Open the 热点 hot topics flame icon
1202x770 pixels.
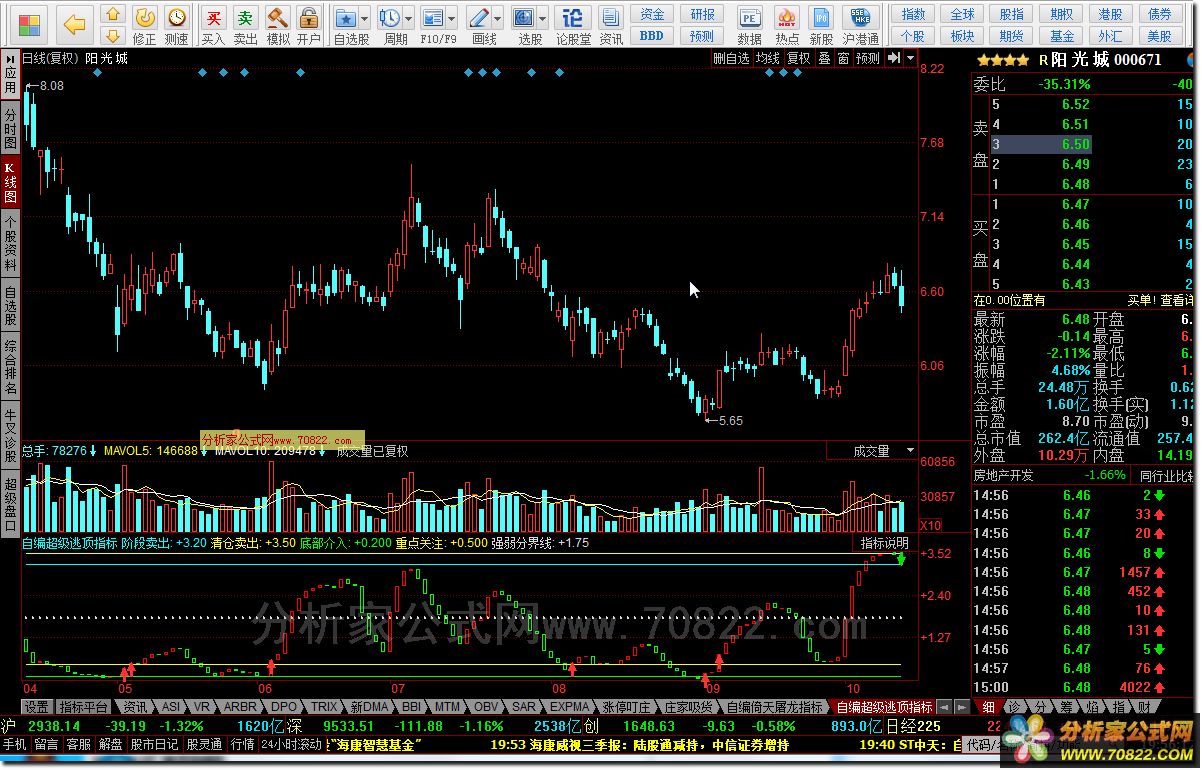[787, 25]
